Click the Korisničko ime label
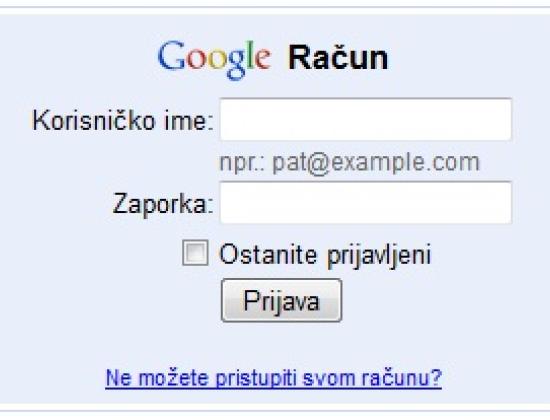This screenshot has height=420, width=550. click(x=123, y=120)
